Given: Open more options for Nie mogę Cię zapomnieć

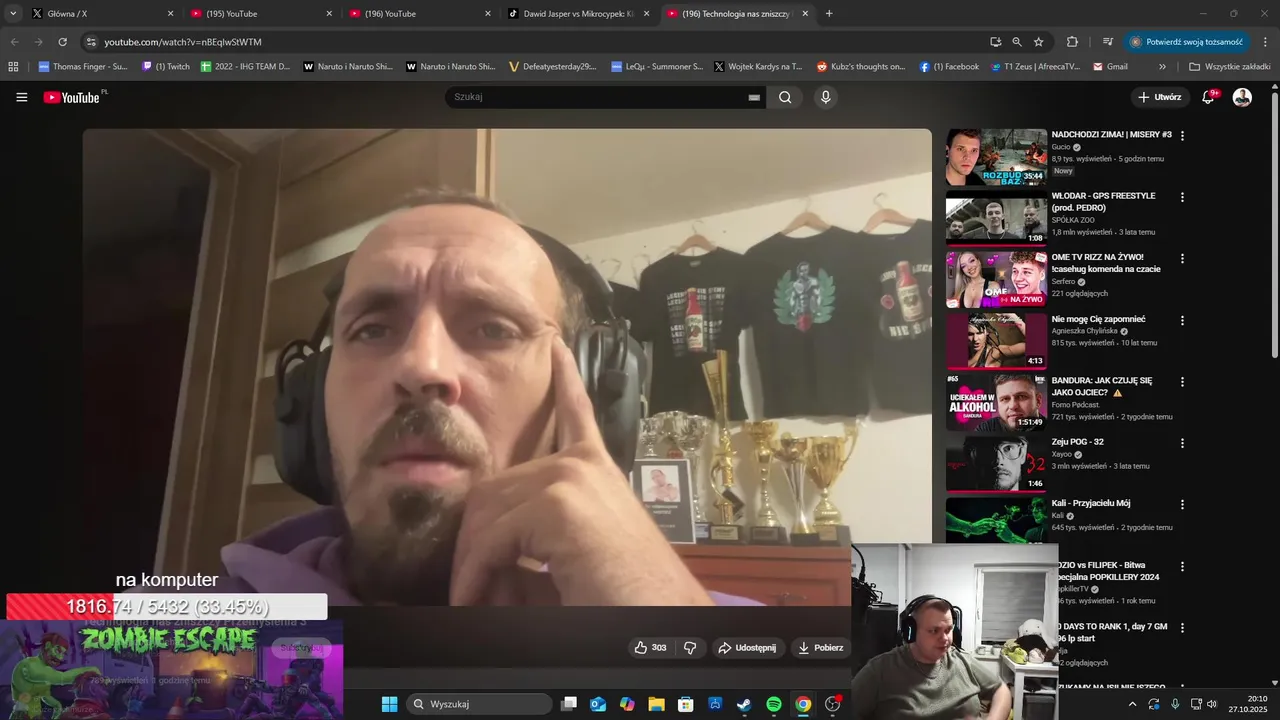Looking at the screenshot, I should (x=1182, y=320).
